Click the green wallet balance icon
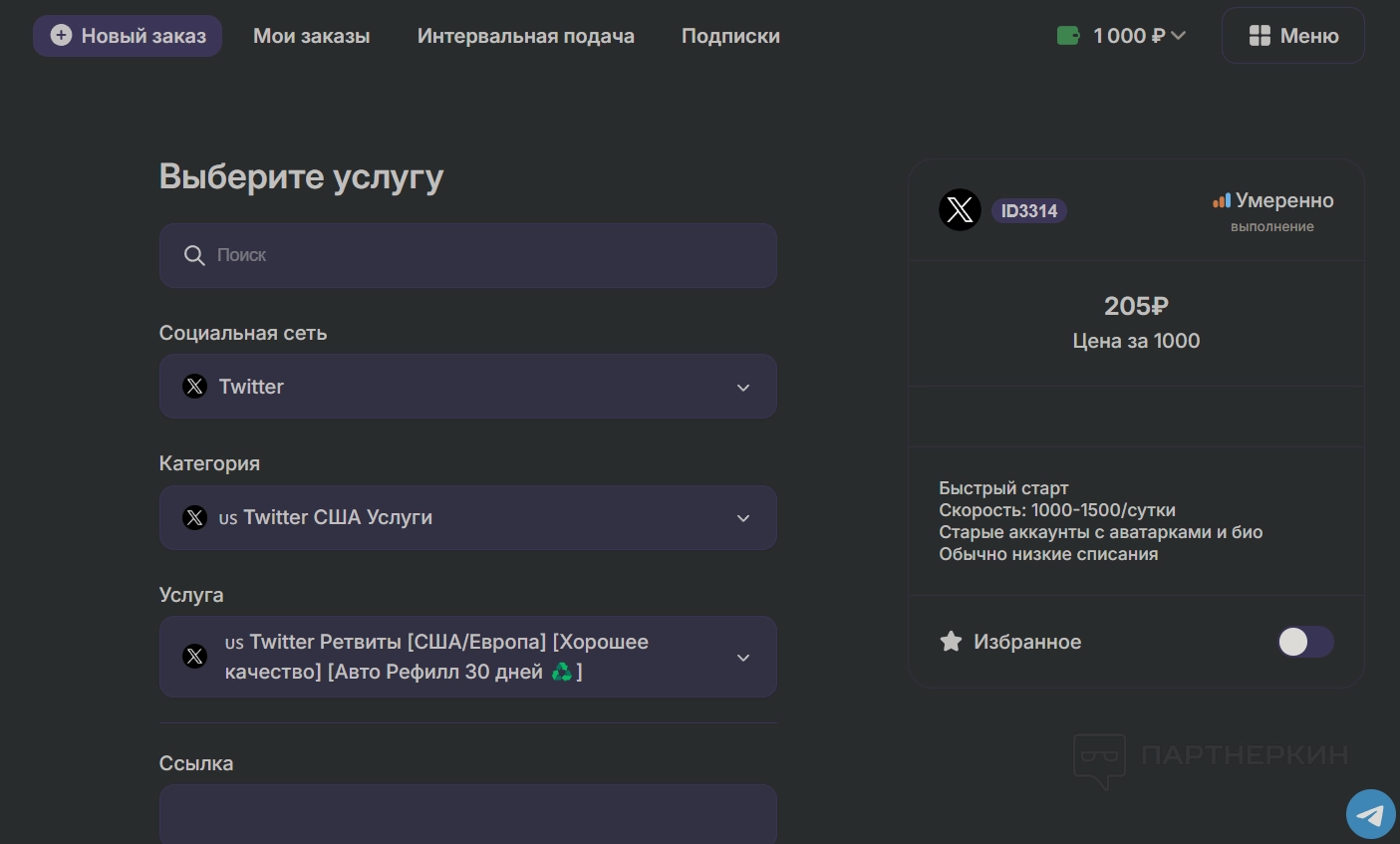The image size is (1400, 844). pos(1068,36)
